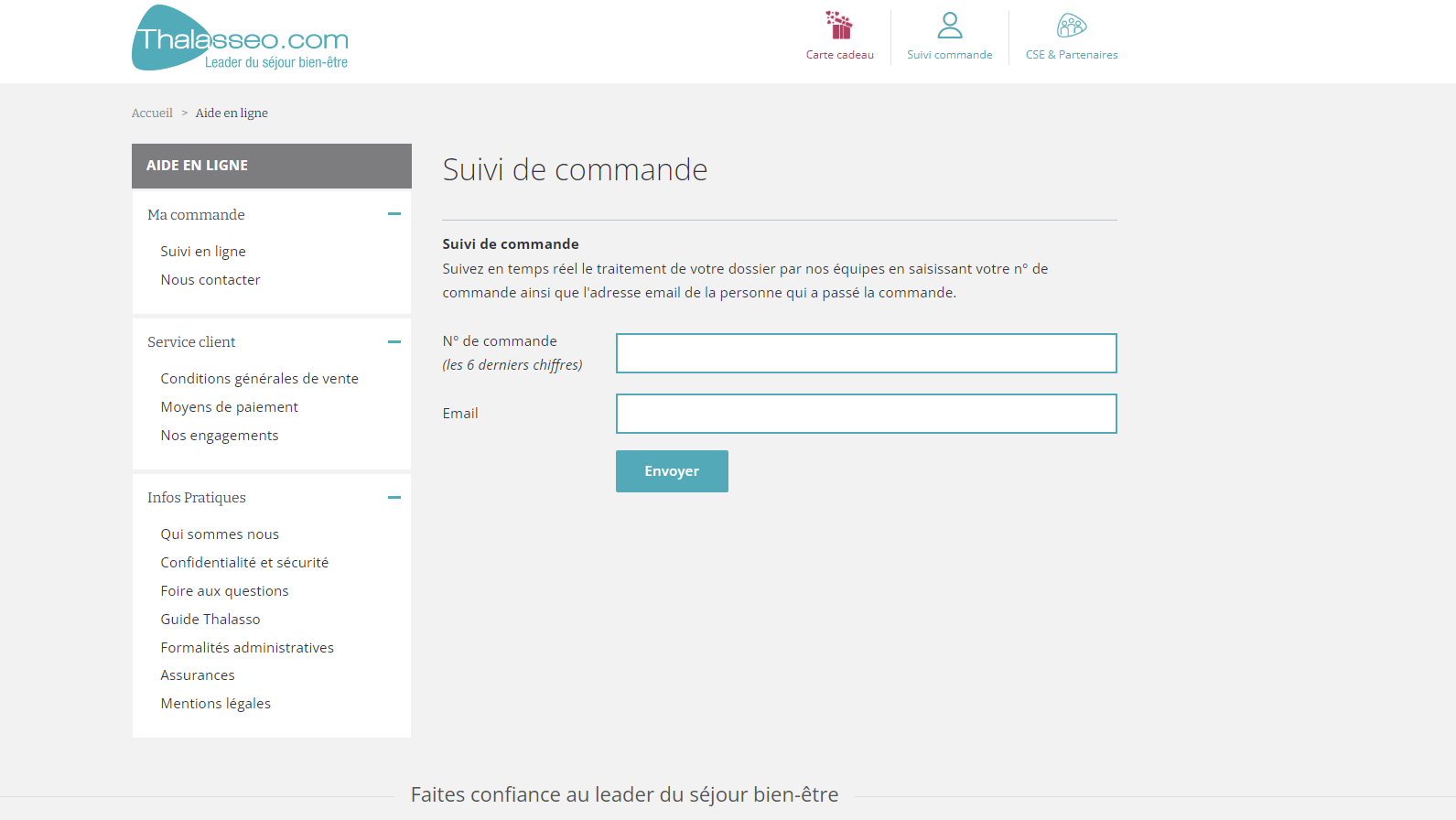Open Guide Thalasso page
This screenshot has height=820, width=1456.
click(x=210, y=620)
